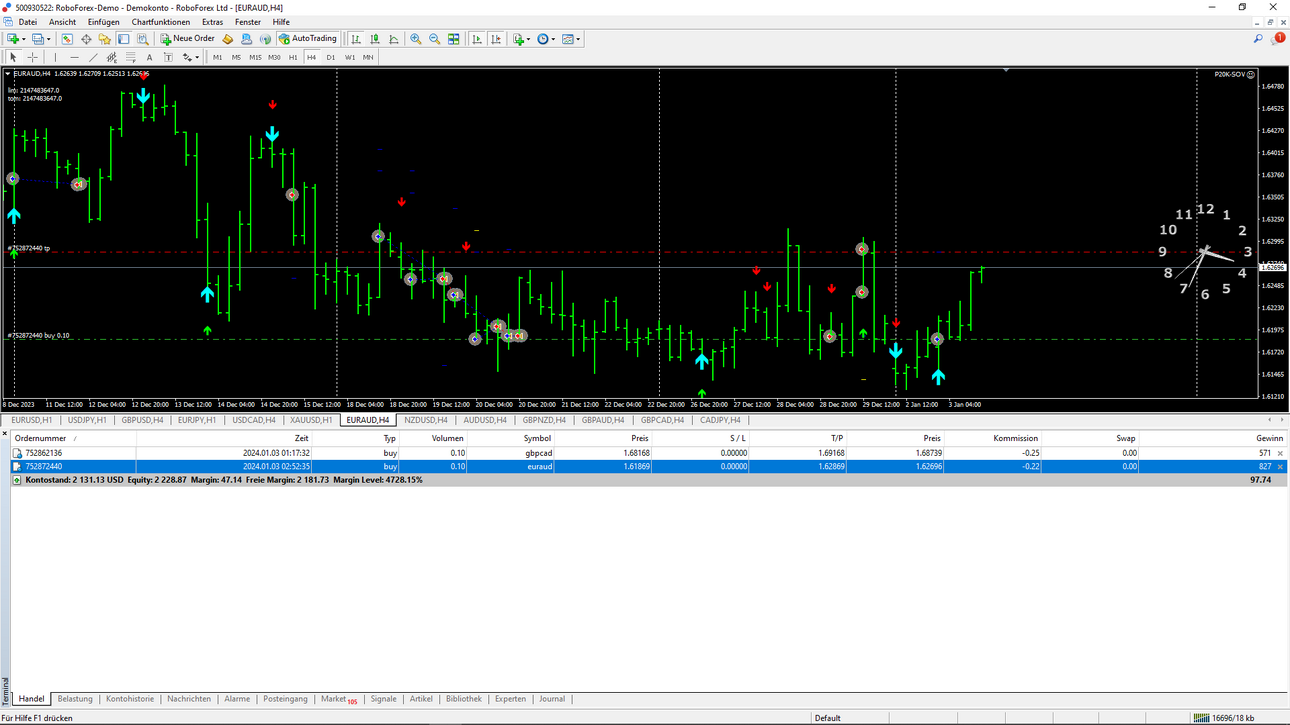Open the Datei menu

click(28, 22)
